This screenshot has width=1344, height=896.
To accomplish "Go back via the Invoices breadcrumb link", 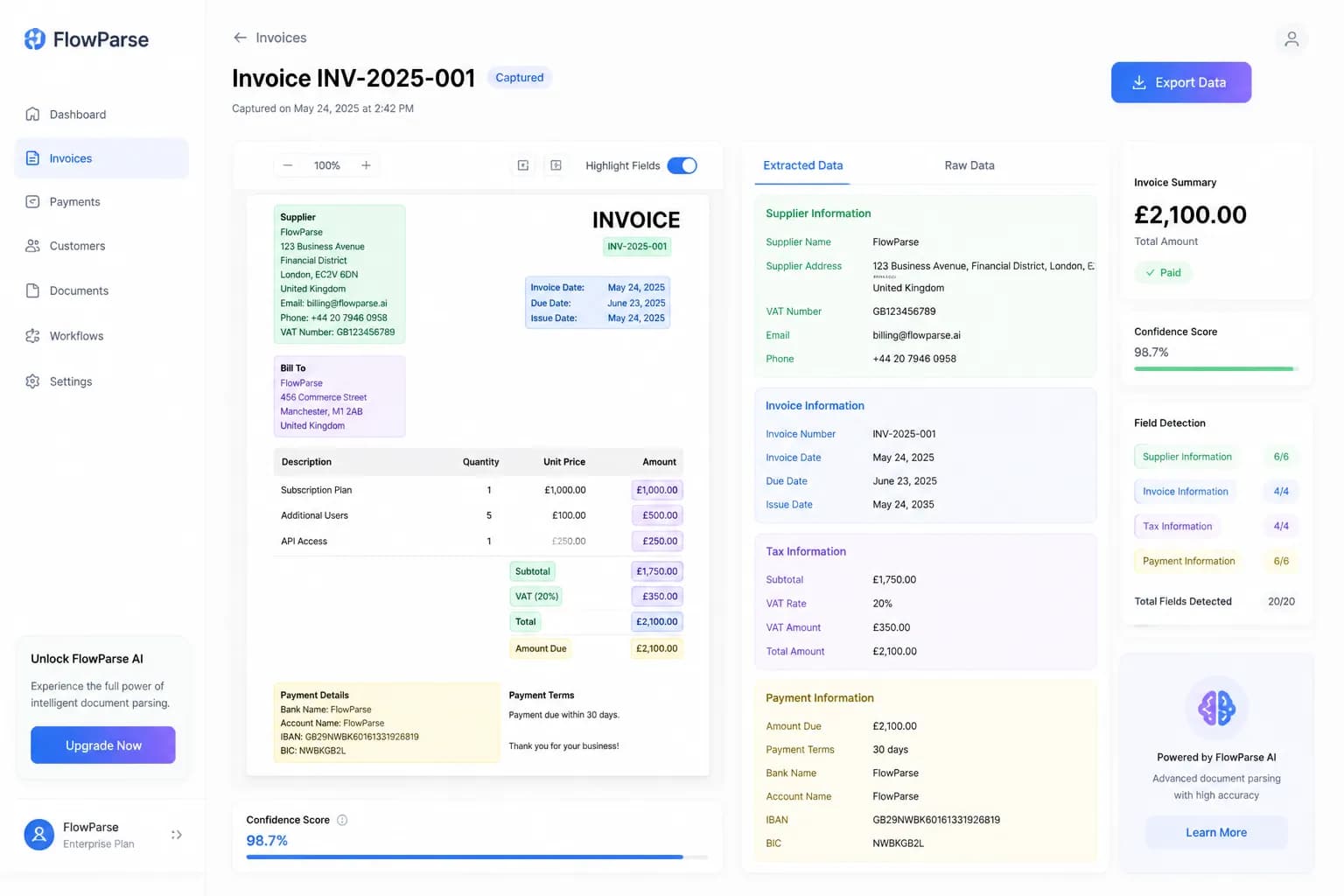I will (x=281, y=38).
